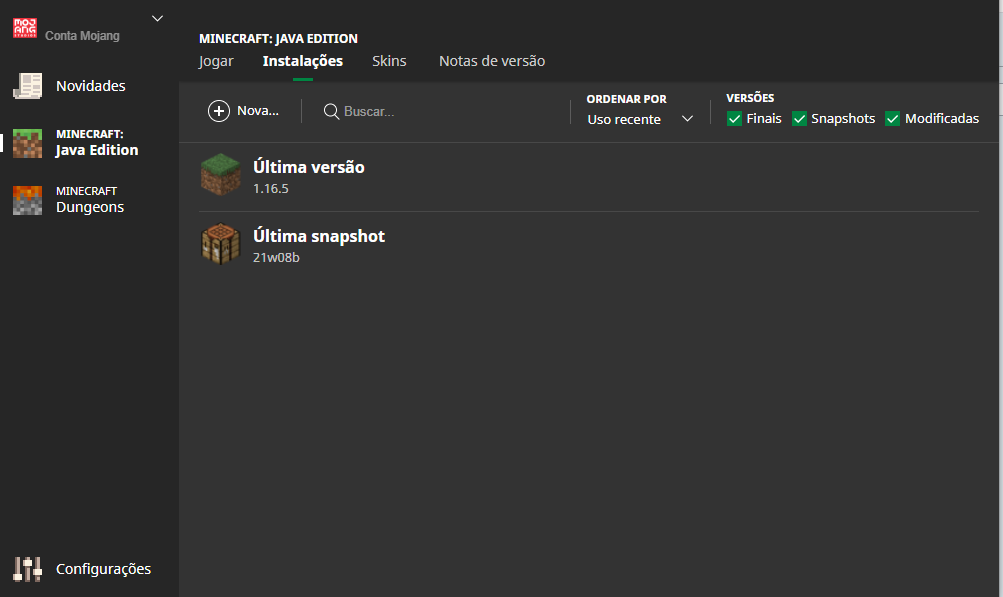Go to Notas de versão tab
1003x597 pixels.
492,61
